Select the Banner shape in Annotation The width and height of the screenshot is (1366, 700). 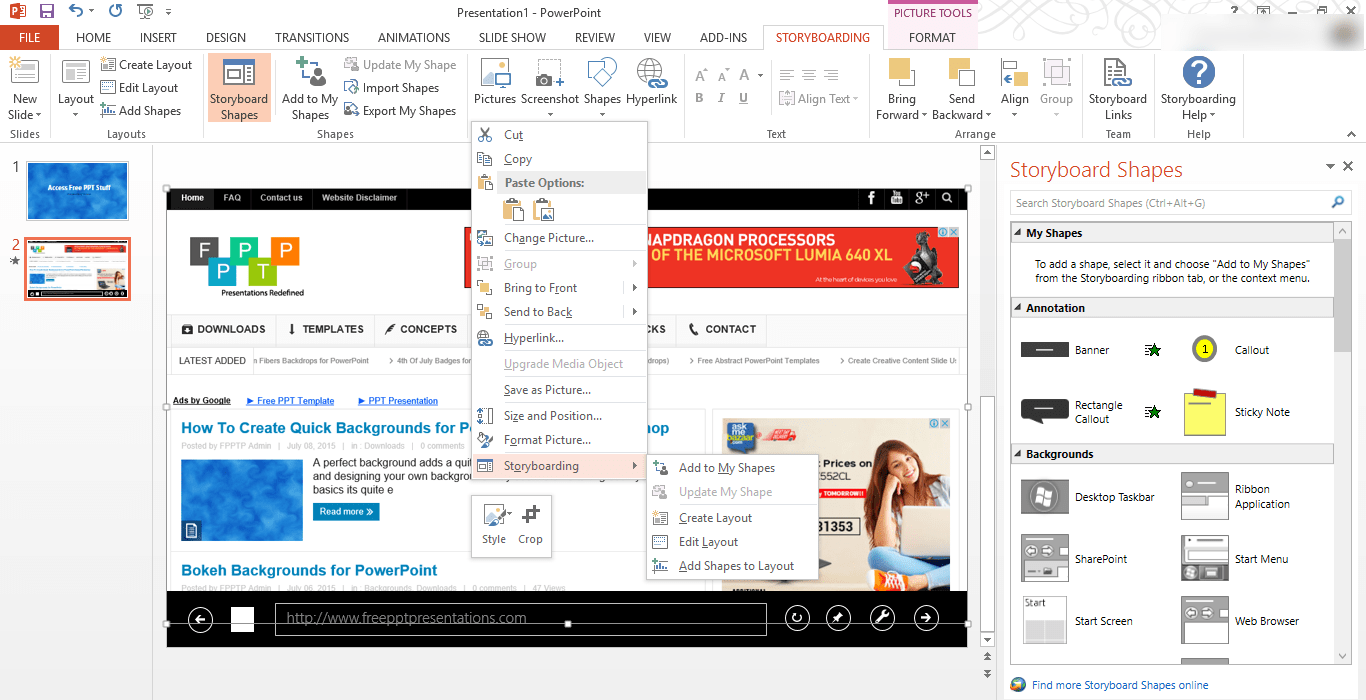pos(1065,350)
